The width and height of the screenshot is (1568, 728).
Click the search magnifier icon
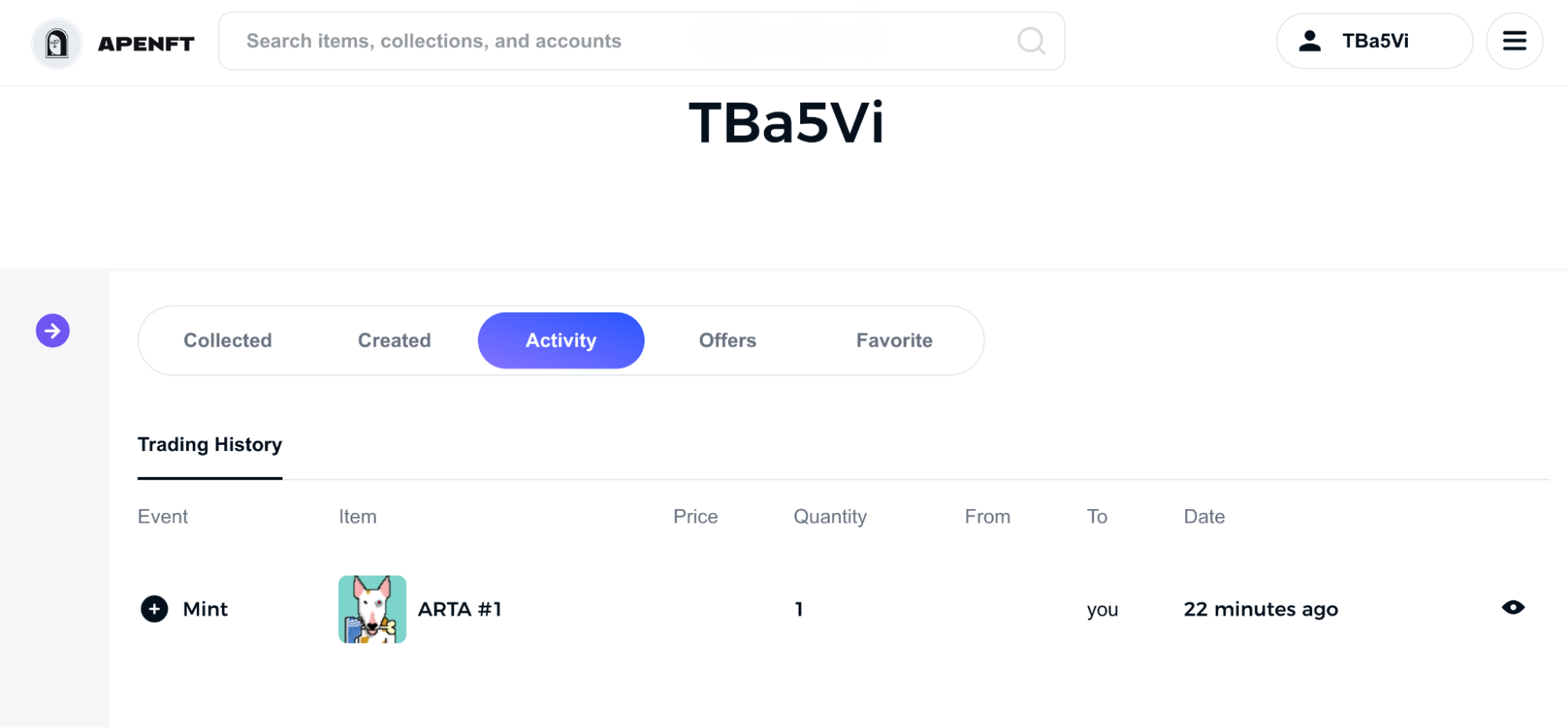point(1031,41)
